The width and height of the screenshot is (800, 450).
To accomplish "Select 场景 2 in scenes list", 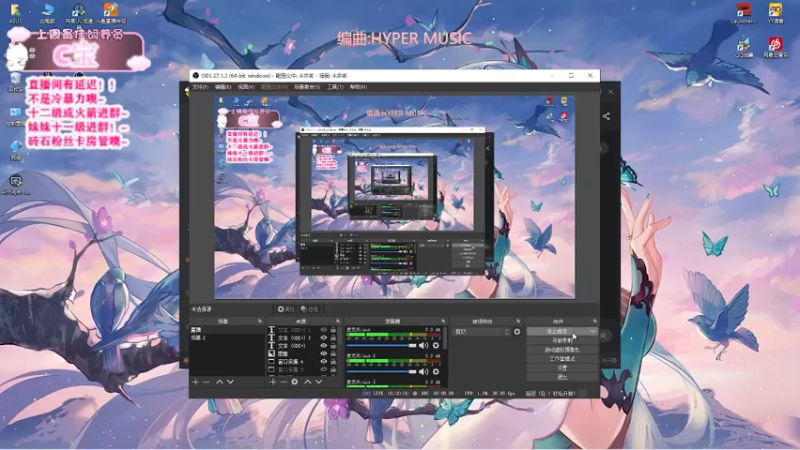I will click(x=227, y=338).
